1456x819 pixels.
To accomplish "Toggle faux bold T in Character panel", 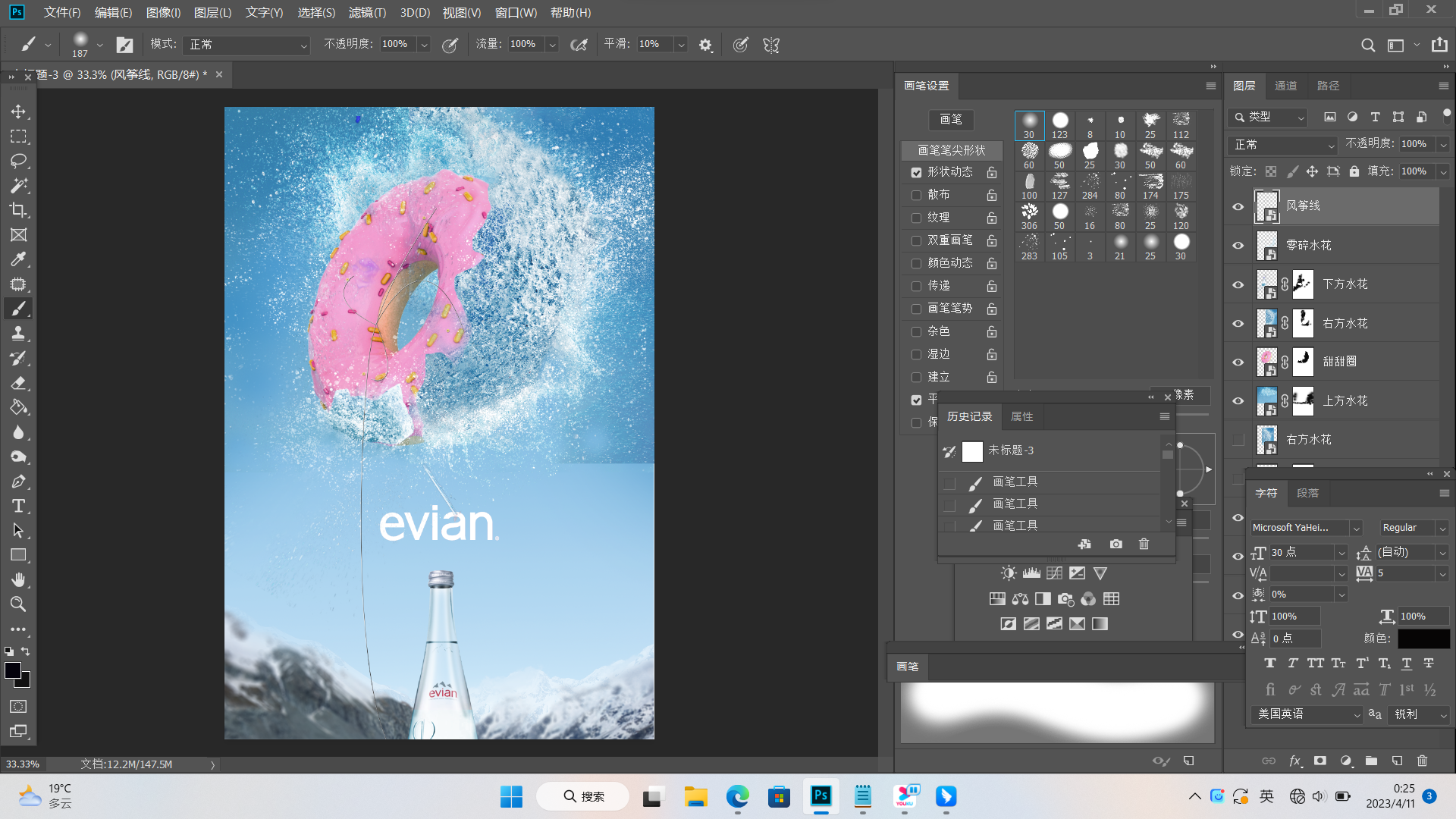I will 1269,664.
